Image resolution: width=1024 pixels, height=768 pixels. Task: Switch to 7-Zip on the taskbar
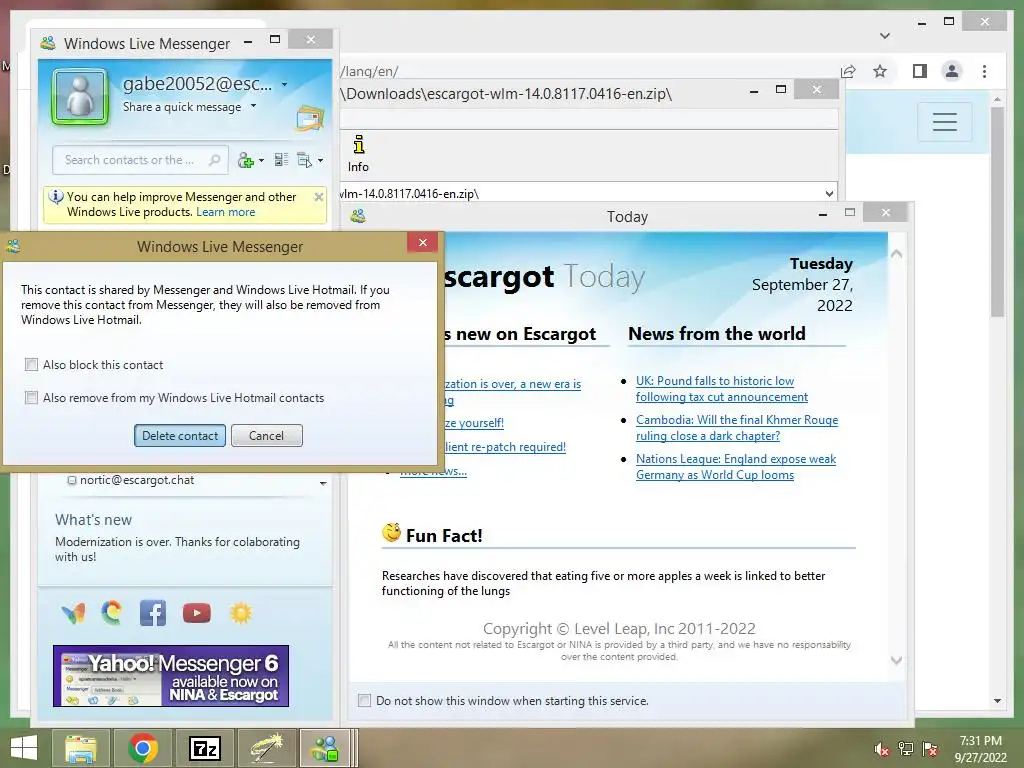(x=204, y=748)
